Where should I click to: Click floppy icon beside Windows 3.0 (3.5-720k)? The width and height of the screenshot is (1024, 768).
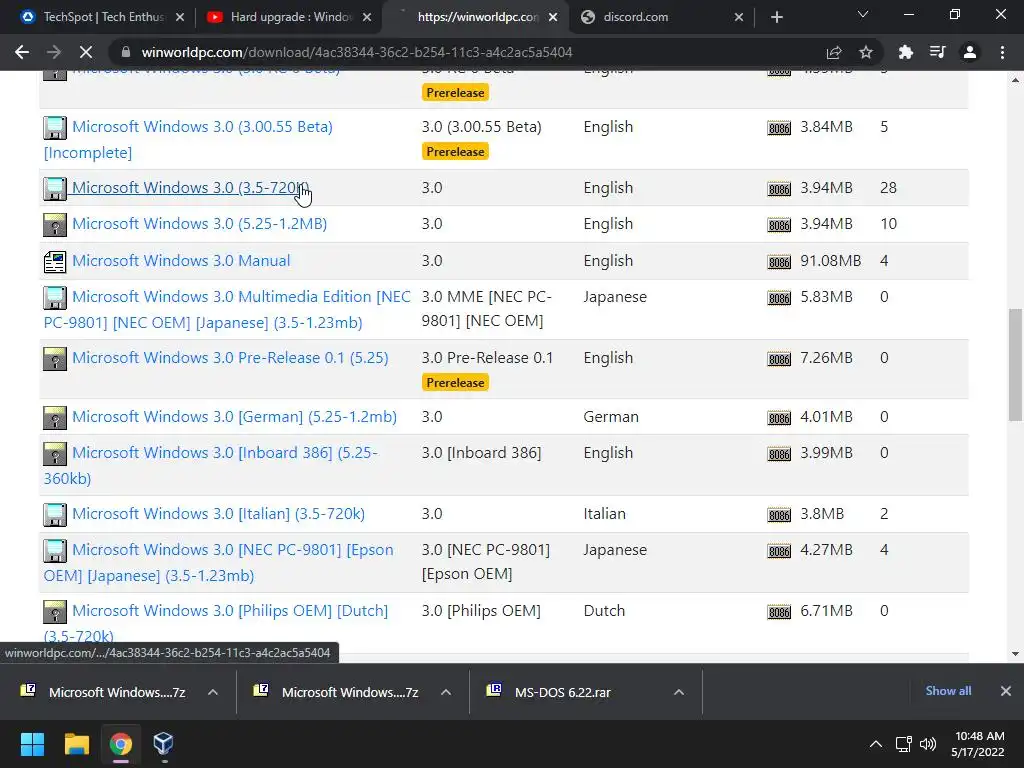point(55,188)
